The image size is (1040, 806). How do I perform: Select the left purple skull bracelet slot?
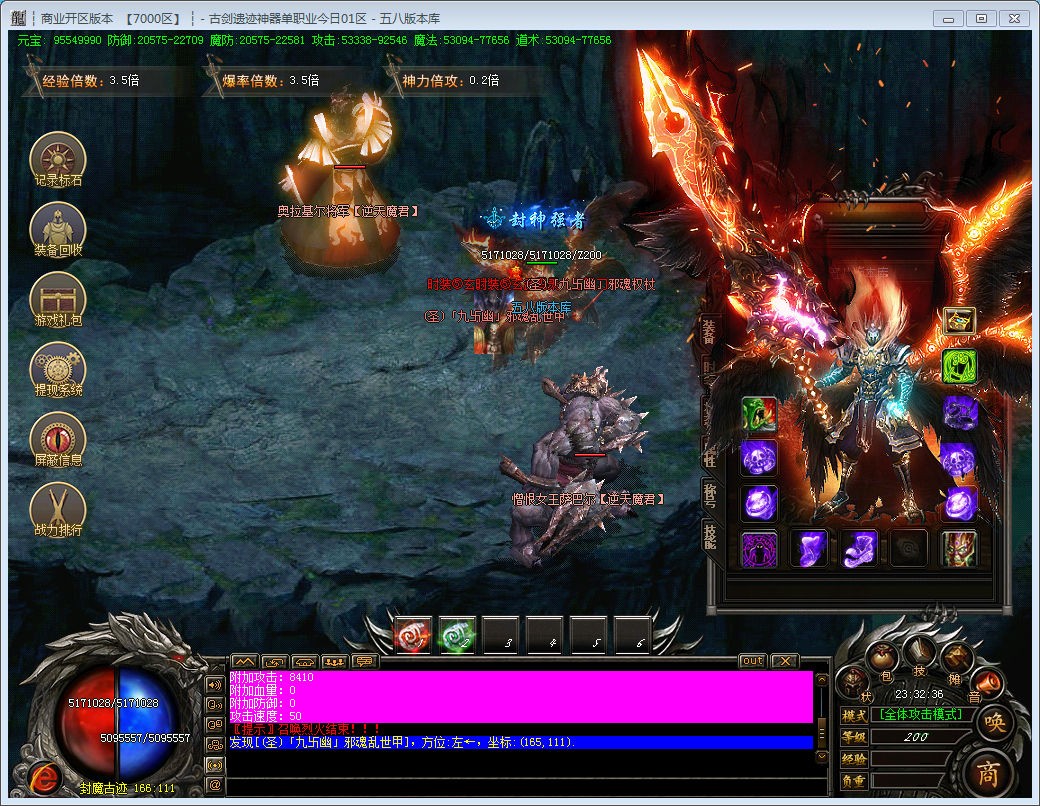(x=759, y=458)
